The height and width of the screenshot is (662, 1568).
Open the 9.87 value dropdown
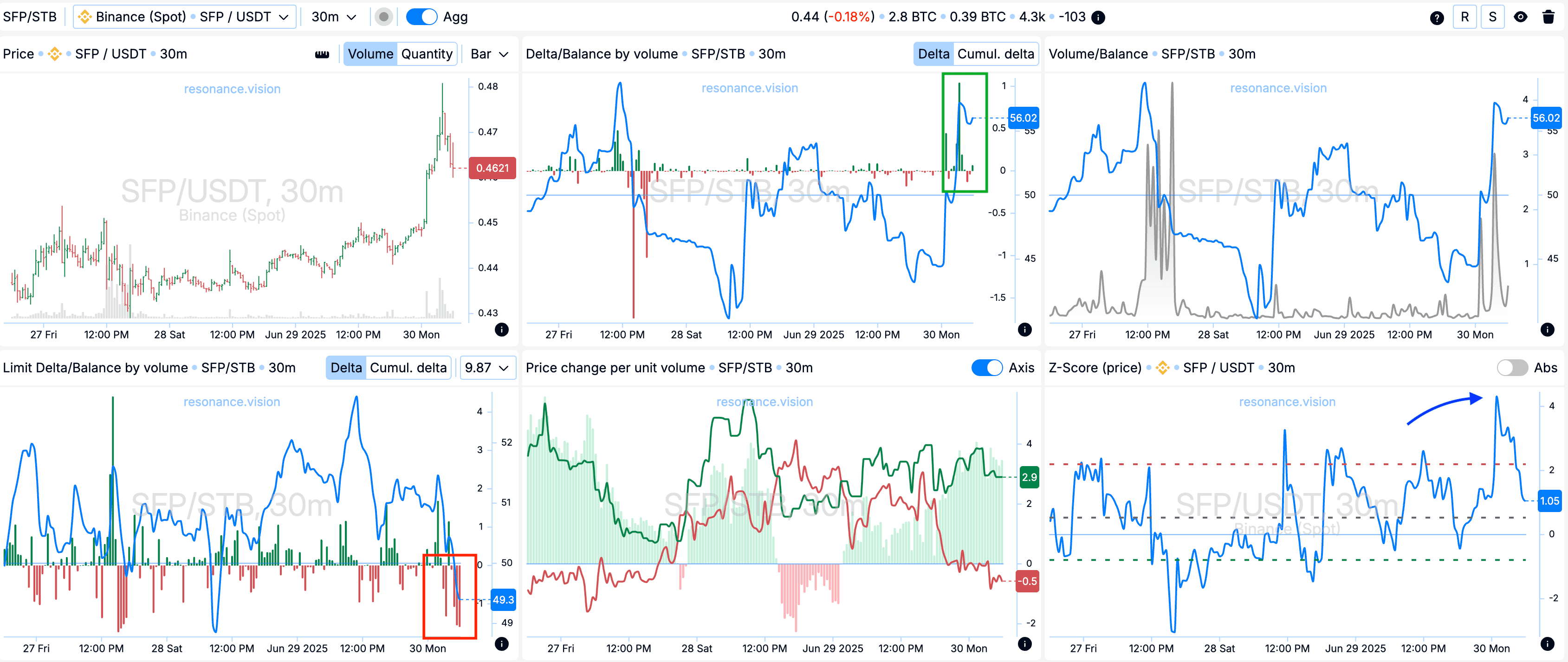coord(487,368)
